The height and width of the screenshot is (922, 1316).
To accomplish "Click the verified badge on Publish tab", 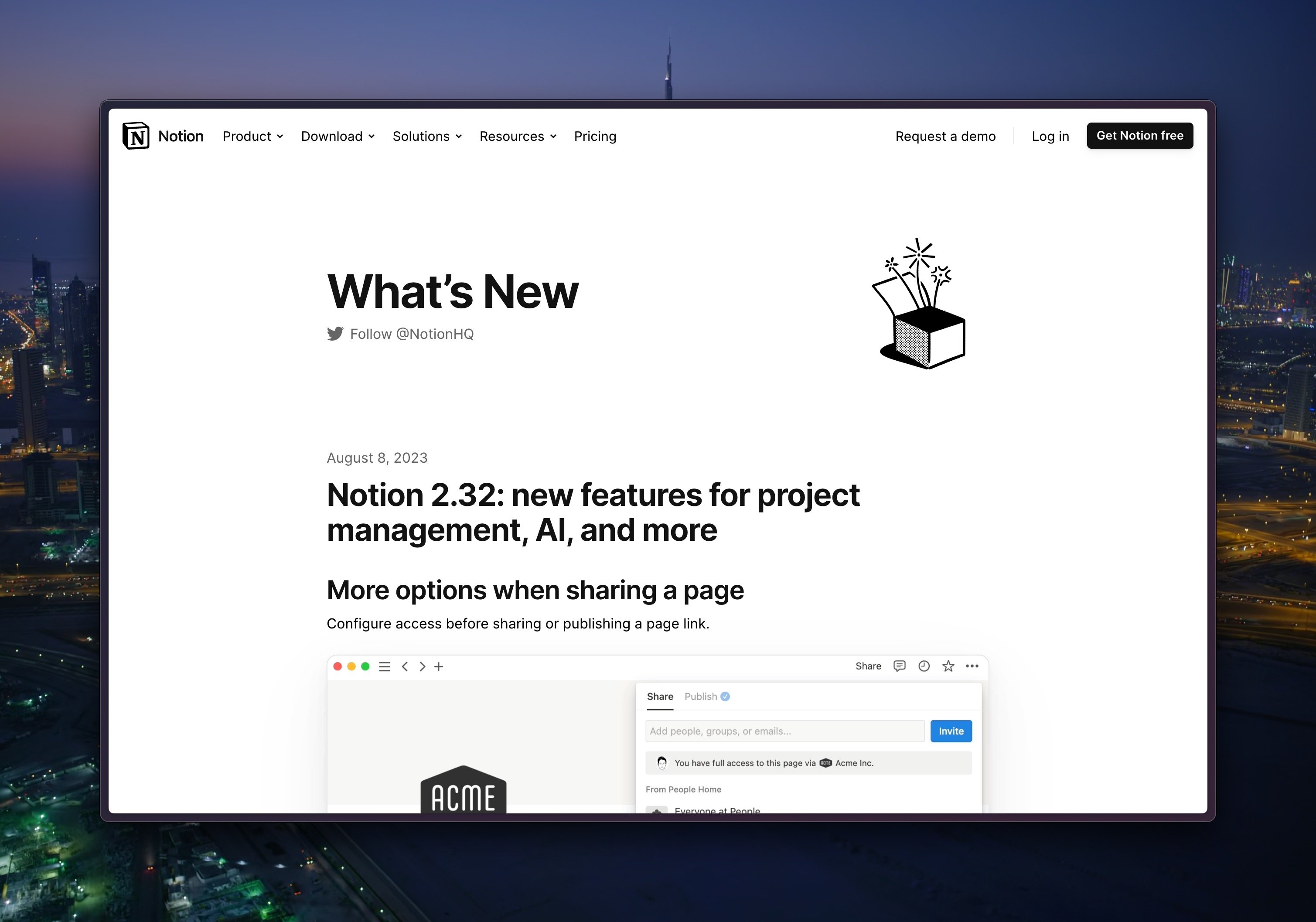I will (727, 696).
